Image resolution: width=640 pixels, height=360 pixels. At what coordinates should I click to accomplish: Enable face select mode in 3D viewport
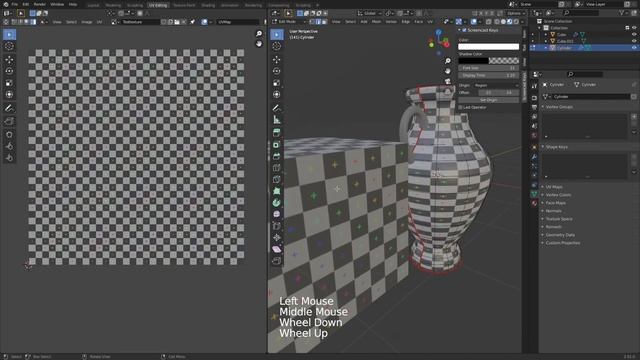tap(324, 22)
